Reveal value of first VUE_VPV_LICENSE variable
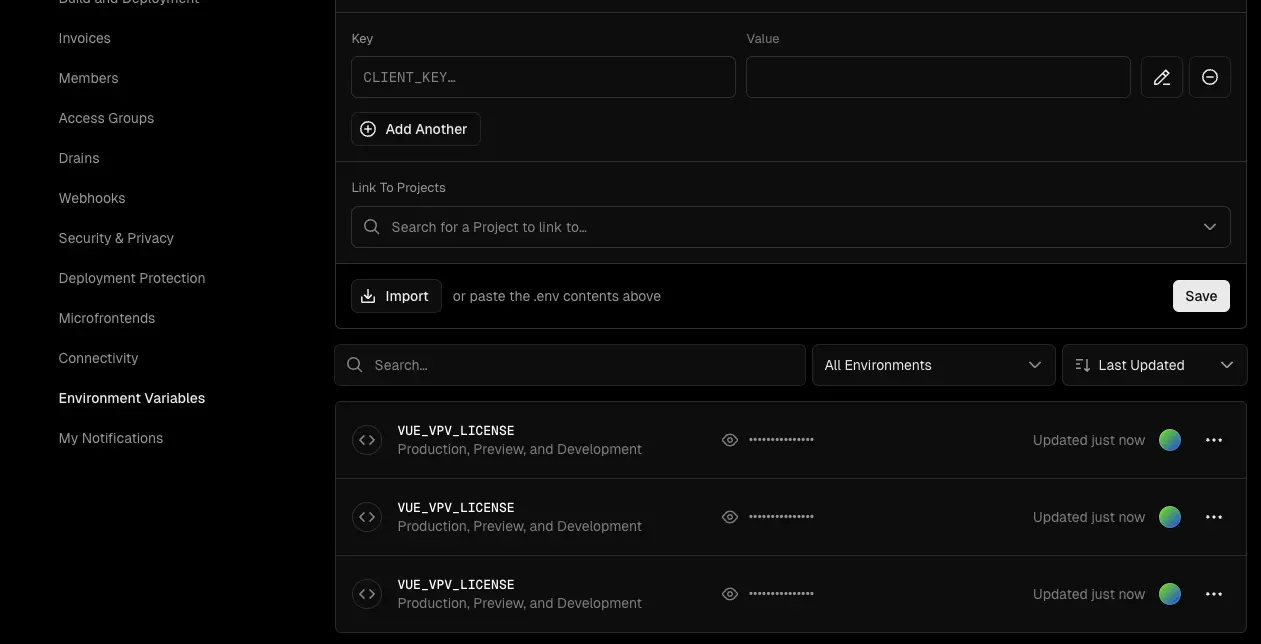Viewport: 1261px width, 644px height. (x=730, y=440)
